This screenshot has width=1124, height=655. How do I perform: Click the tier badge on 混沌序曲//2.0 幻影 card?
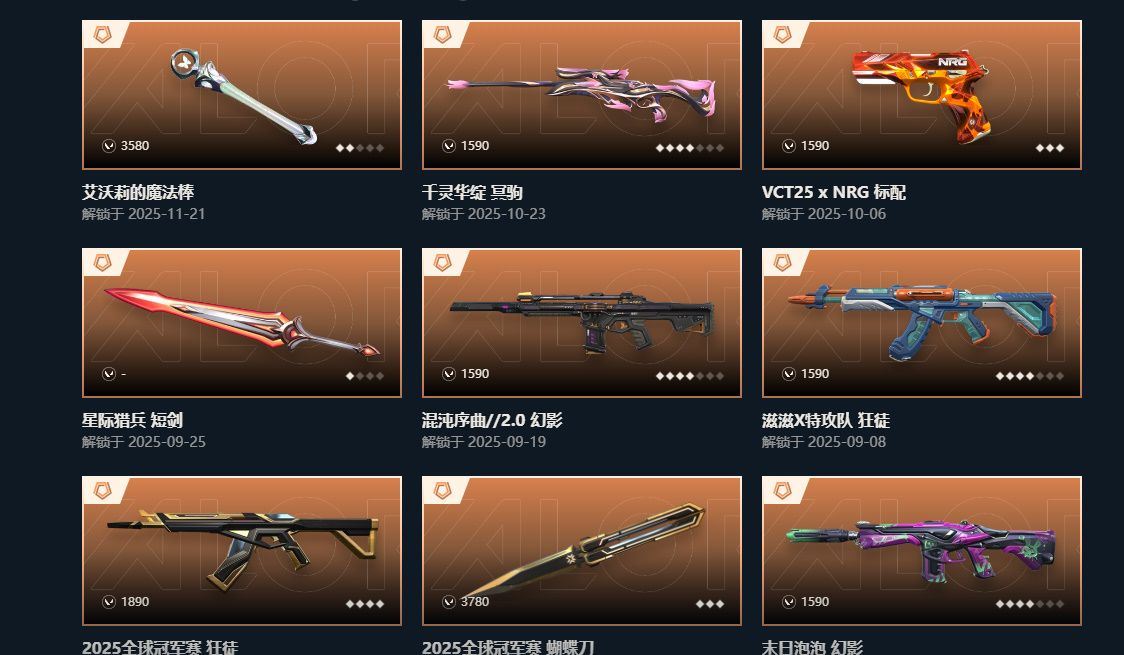[442, 262]
